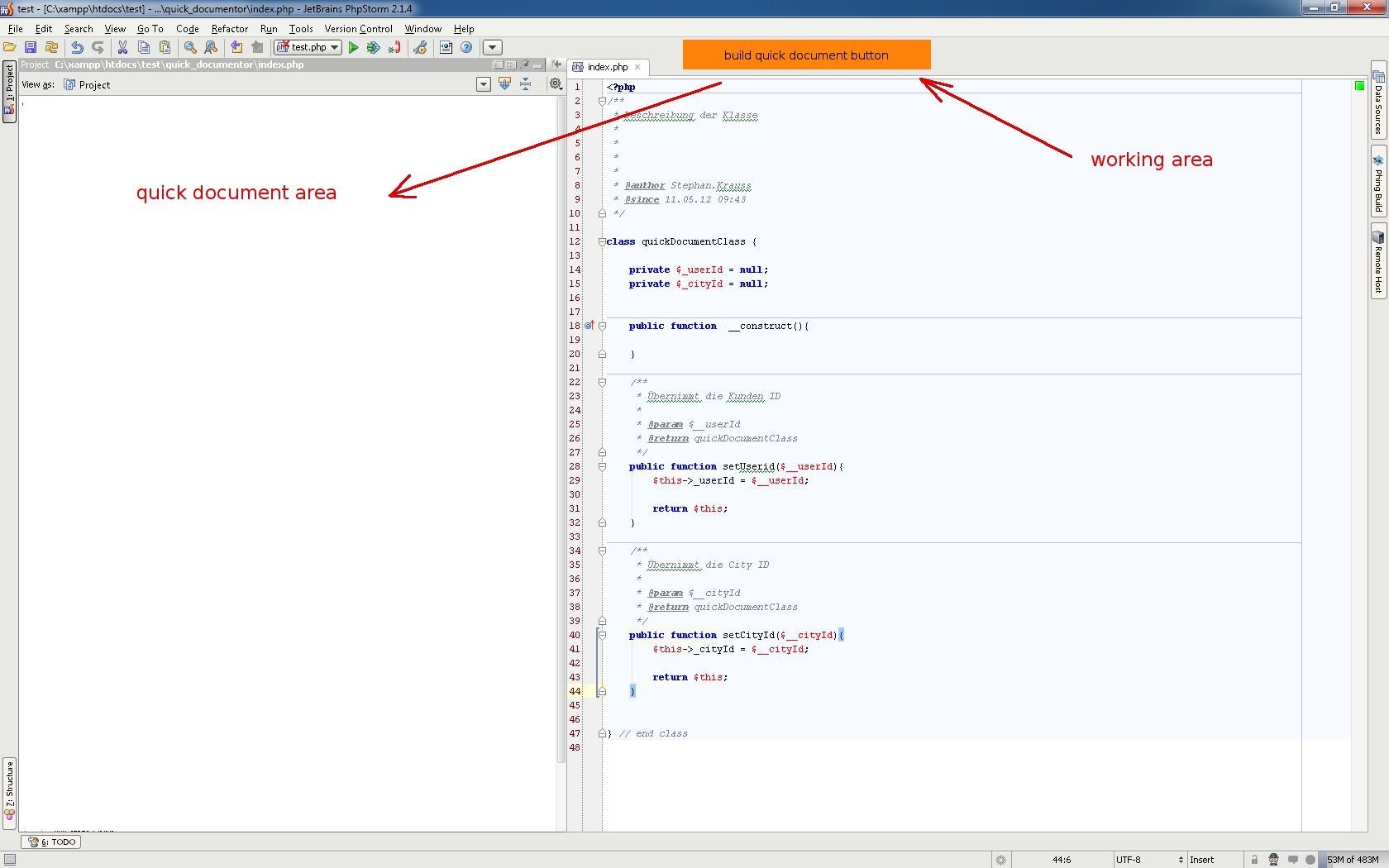The image size is (1389, 868).
Task: Open the File menu
Action: (x=15, y=29)
